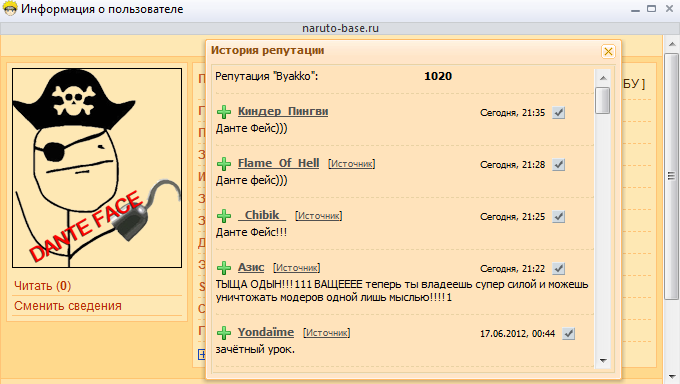Click the Dante Face pirate avatar image
The image size is (680, 384).
point(97,168)
